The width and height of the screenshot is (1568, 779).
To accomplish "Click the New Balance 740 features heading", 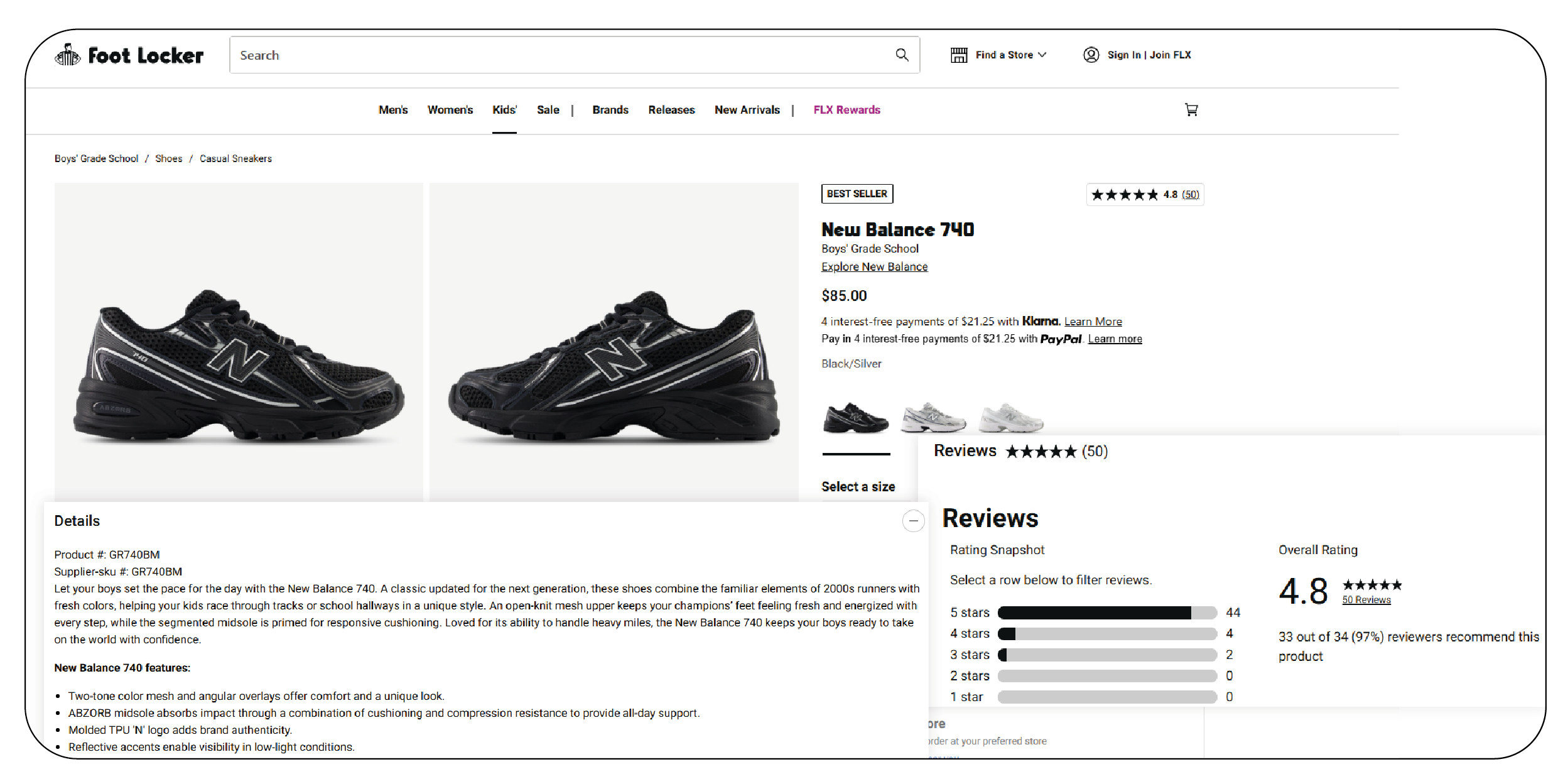I will [x=122, y=668].
